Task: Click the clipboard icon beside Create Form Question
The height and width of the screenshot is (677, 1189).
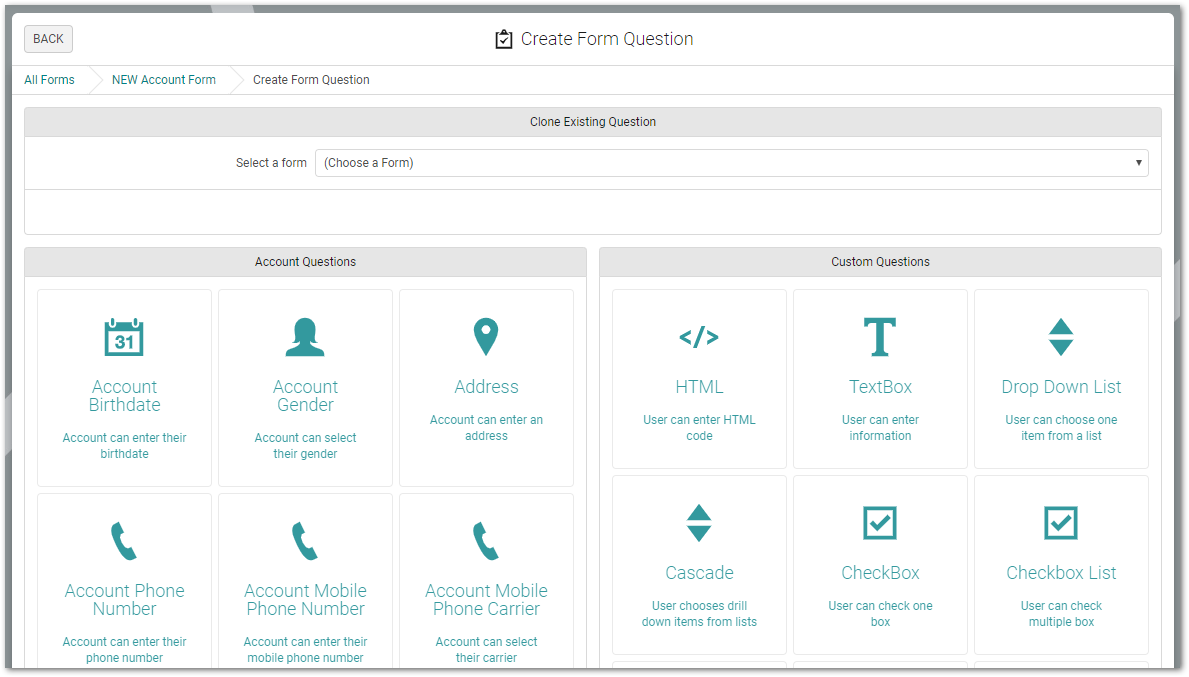Action: click(504, 39)
